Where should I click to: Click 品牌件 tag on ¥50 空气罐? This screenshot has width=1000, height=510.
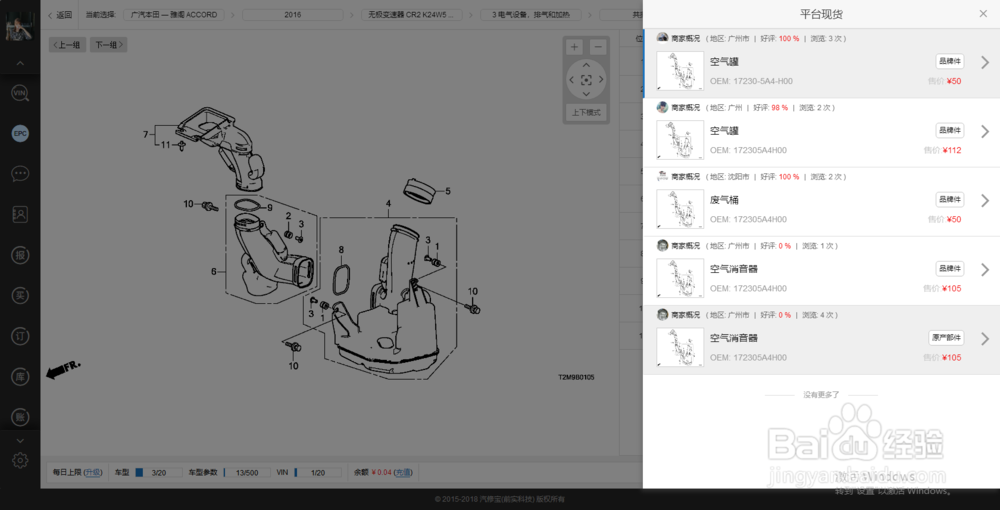point(950,62)
